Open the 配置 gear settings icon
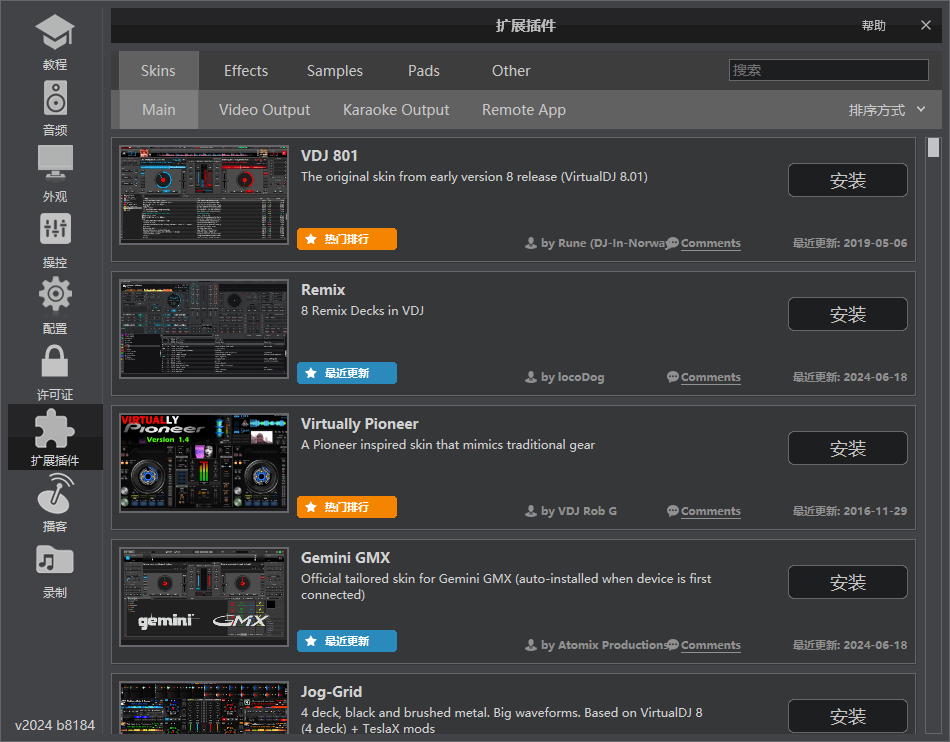Image resolution: width=950 pixels, height=742 pixels. point(55,296)
